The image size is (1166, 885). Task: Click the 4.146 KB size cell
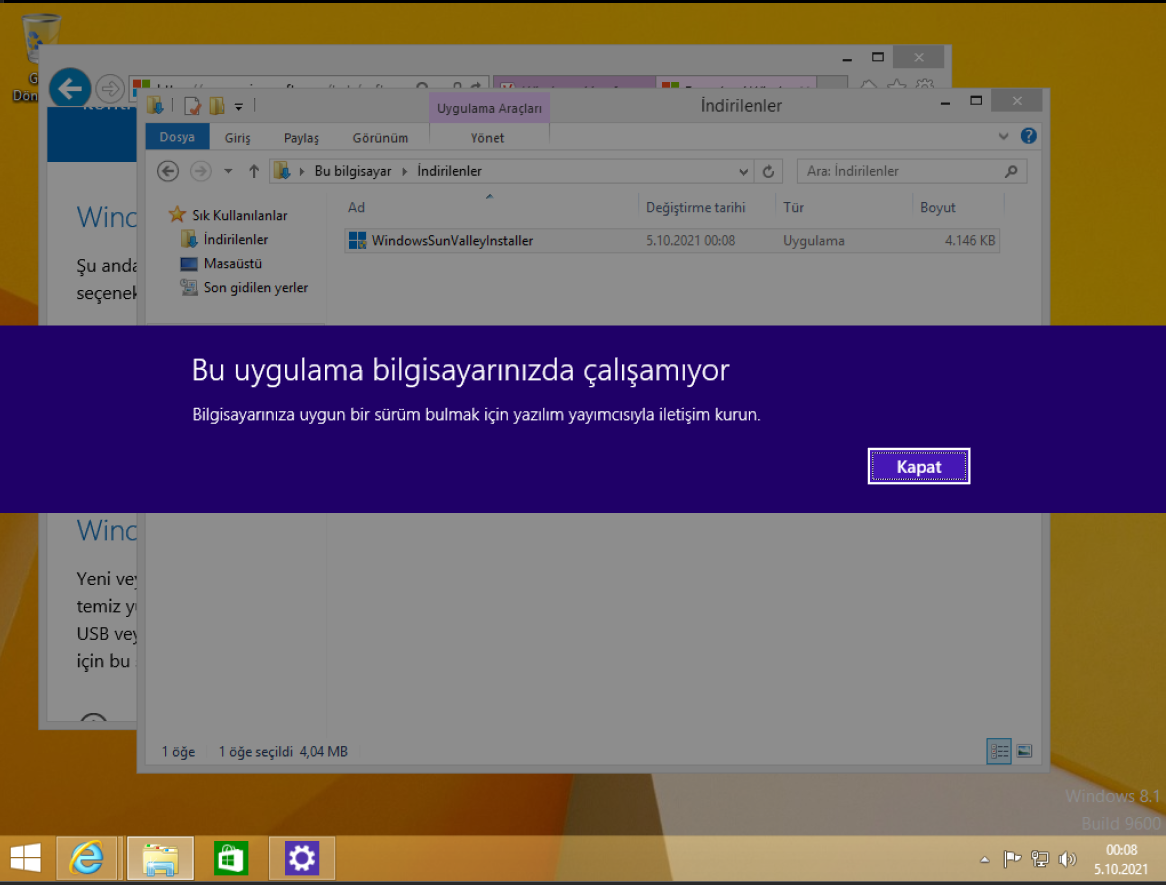(x=970, y=240)
